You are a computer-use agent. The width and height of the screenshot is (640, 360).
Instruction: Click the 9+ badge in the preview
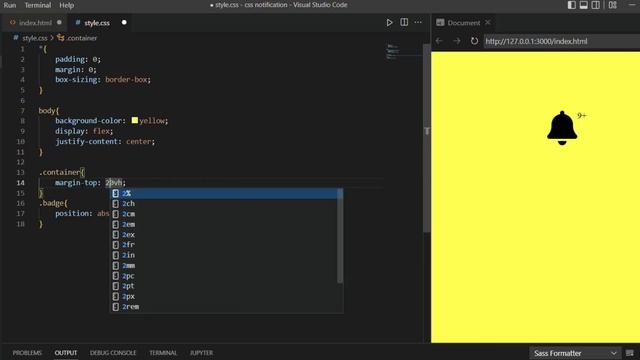click(x=582, y=116)
